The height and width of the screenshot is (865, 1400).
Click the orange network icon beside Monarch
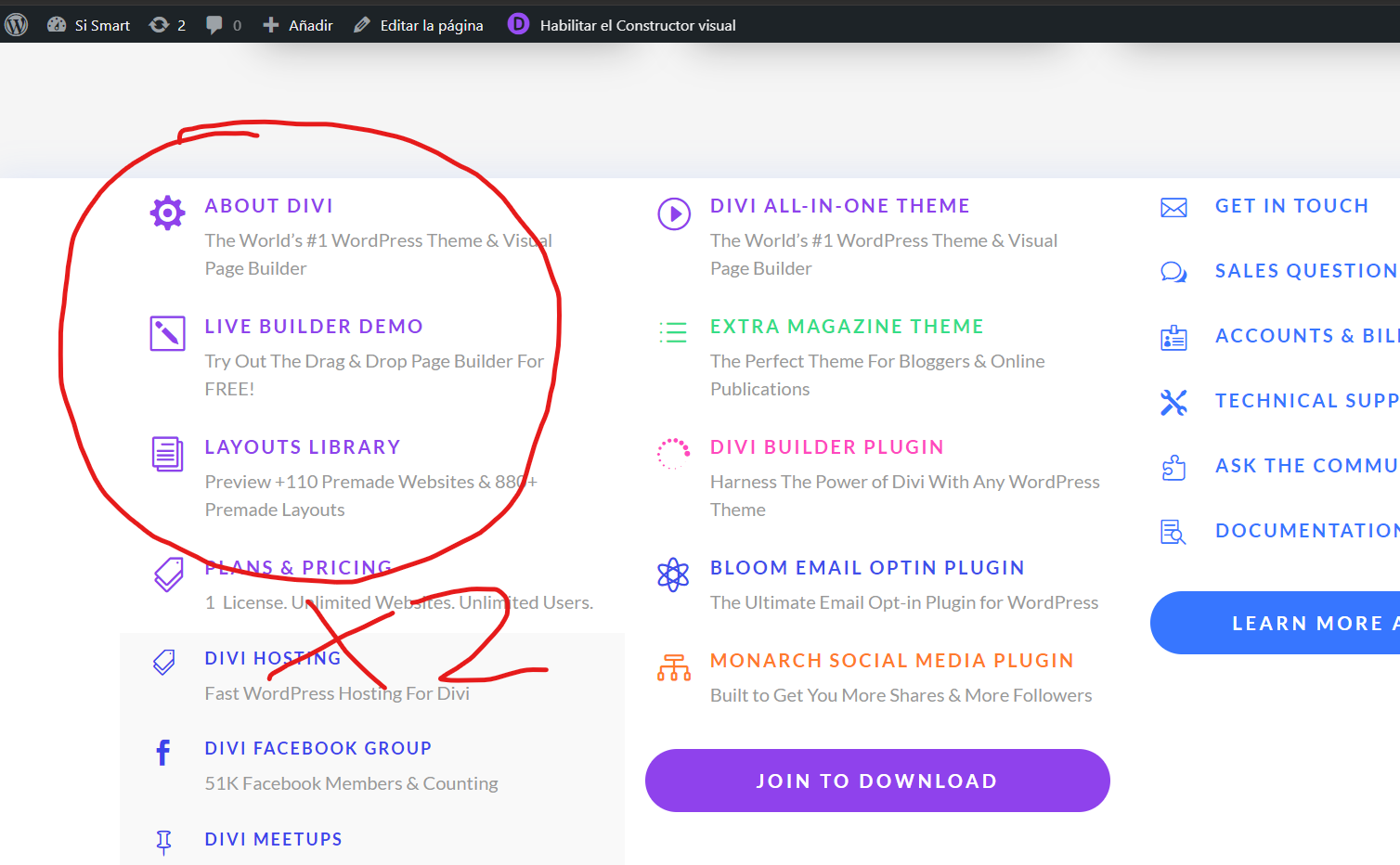(x=674, y=667)
